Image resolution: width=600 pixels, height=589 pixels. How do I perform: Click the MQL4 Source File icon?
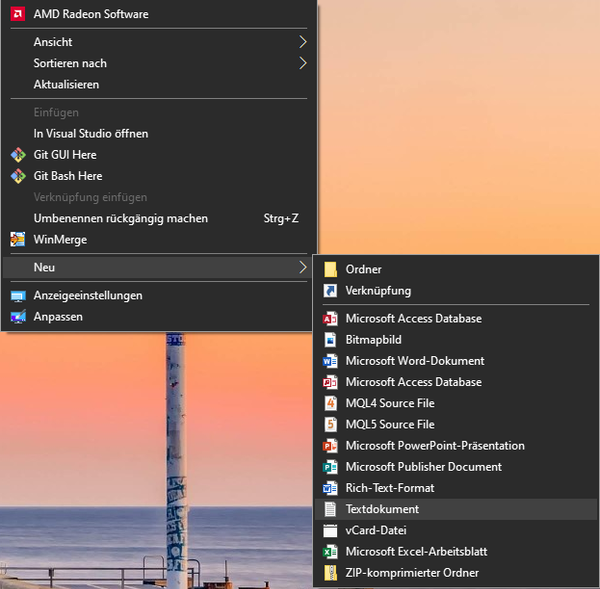(x=330, y=404)
